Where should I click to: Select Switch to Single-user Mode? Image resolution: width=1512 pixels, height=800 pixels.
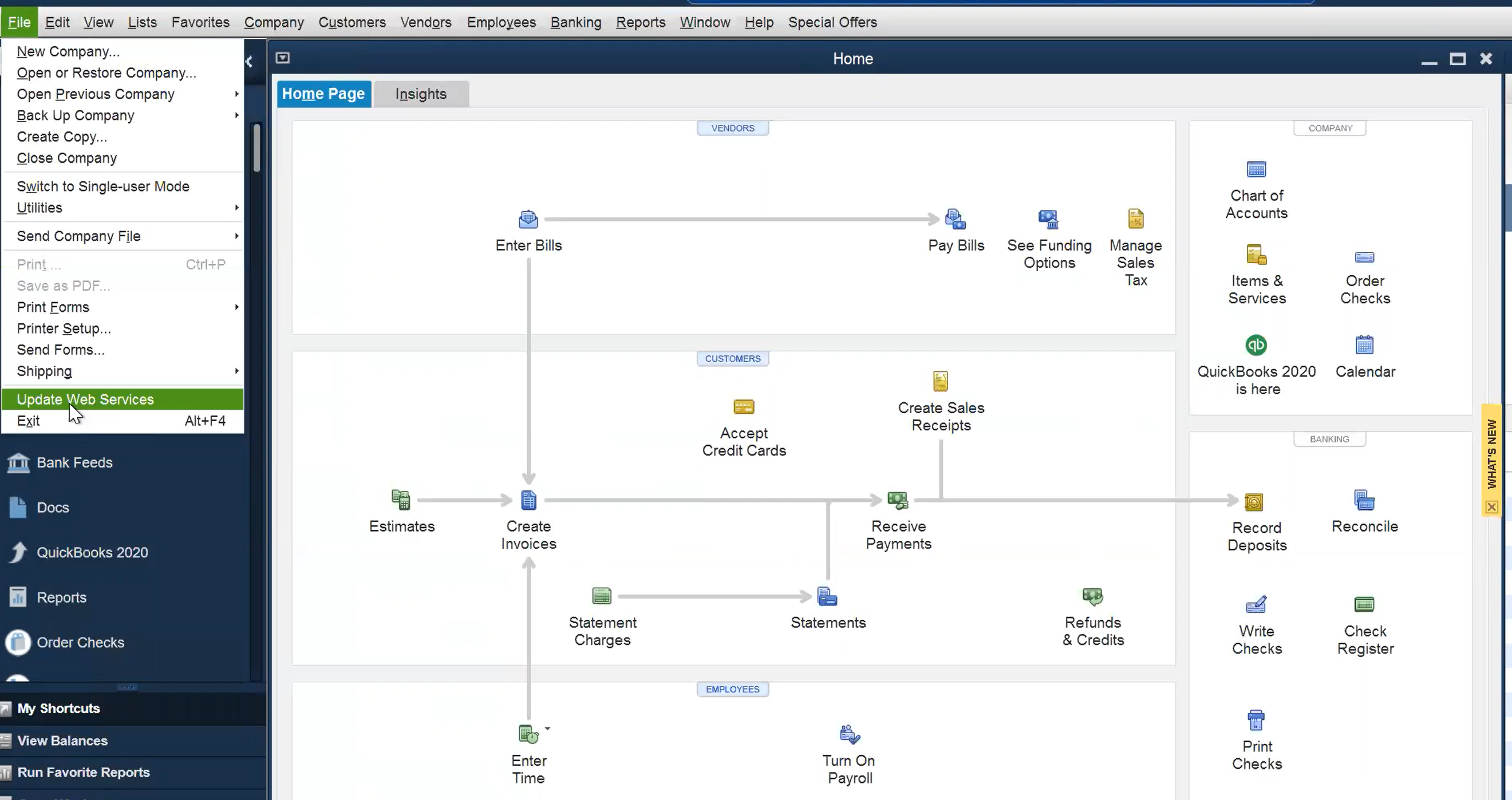tap(122, 187)
